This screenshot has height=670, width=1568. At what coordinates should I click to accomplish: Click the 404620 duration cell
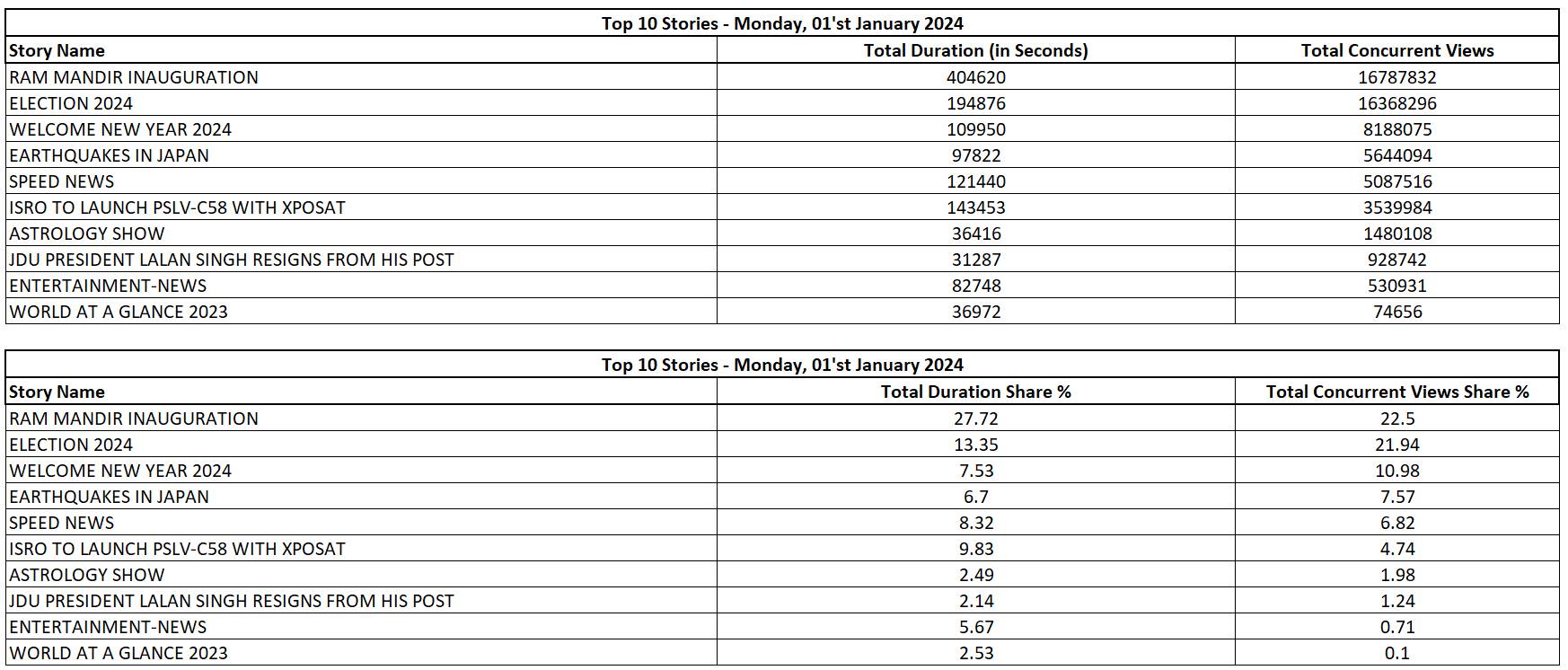[x=975, y=77]
